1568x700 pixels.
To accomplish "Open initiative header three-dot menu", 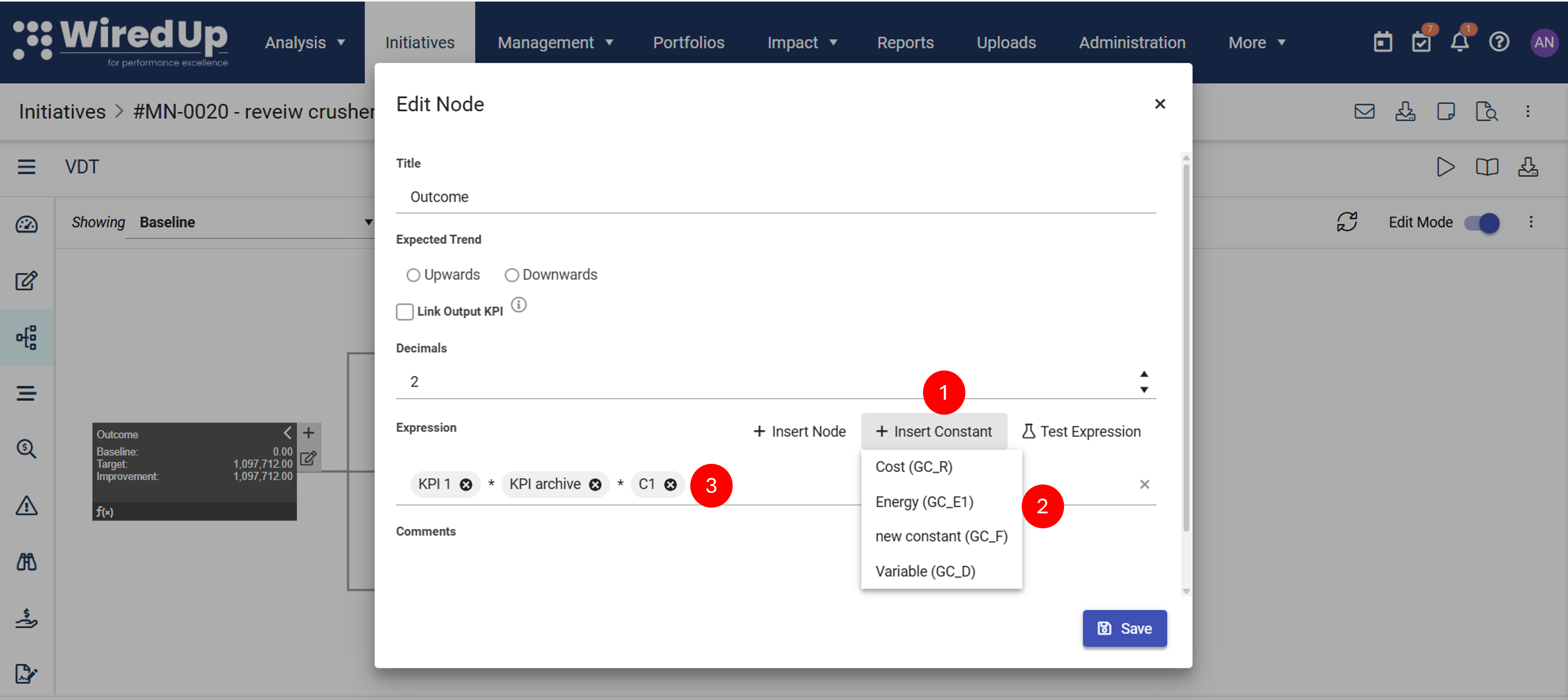I will [1527, 112].
